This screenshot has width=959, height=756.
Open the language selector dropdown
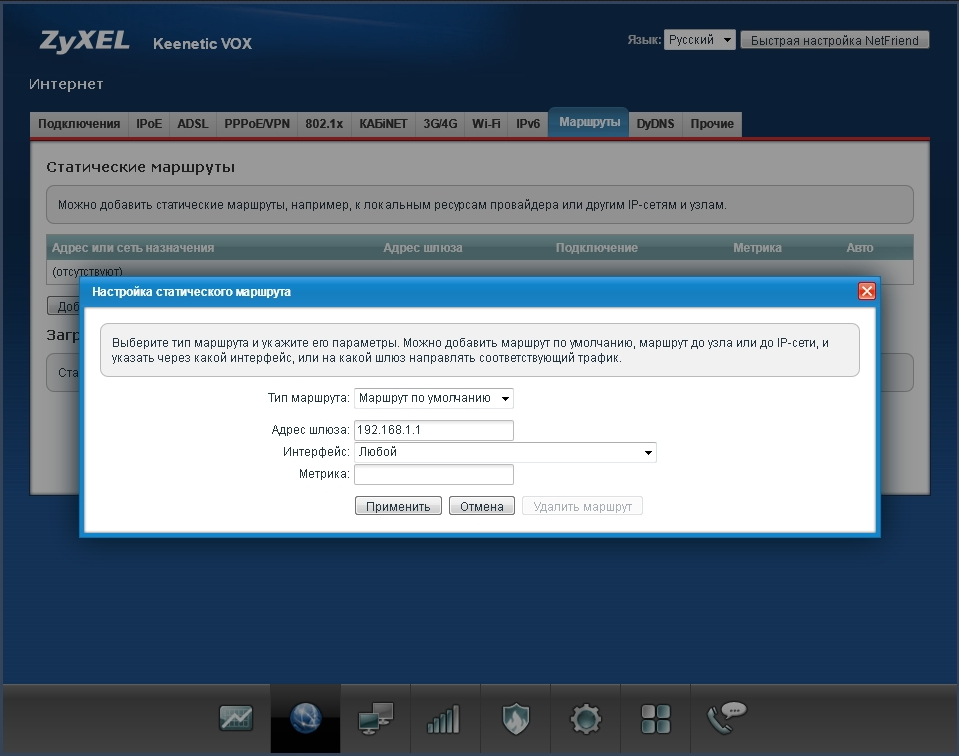(x=699, y=40)
